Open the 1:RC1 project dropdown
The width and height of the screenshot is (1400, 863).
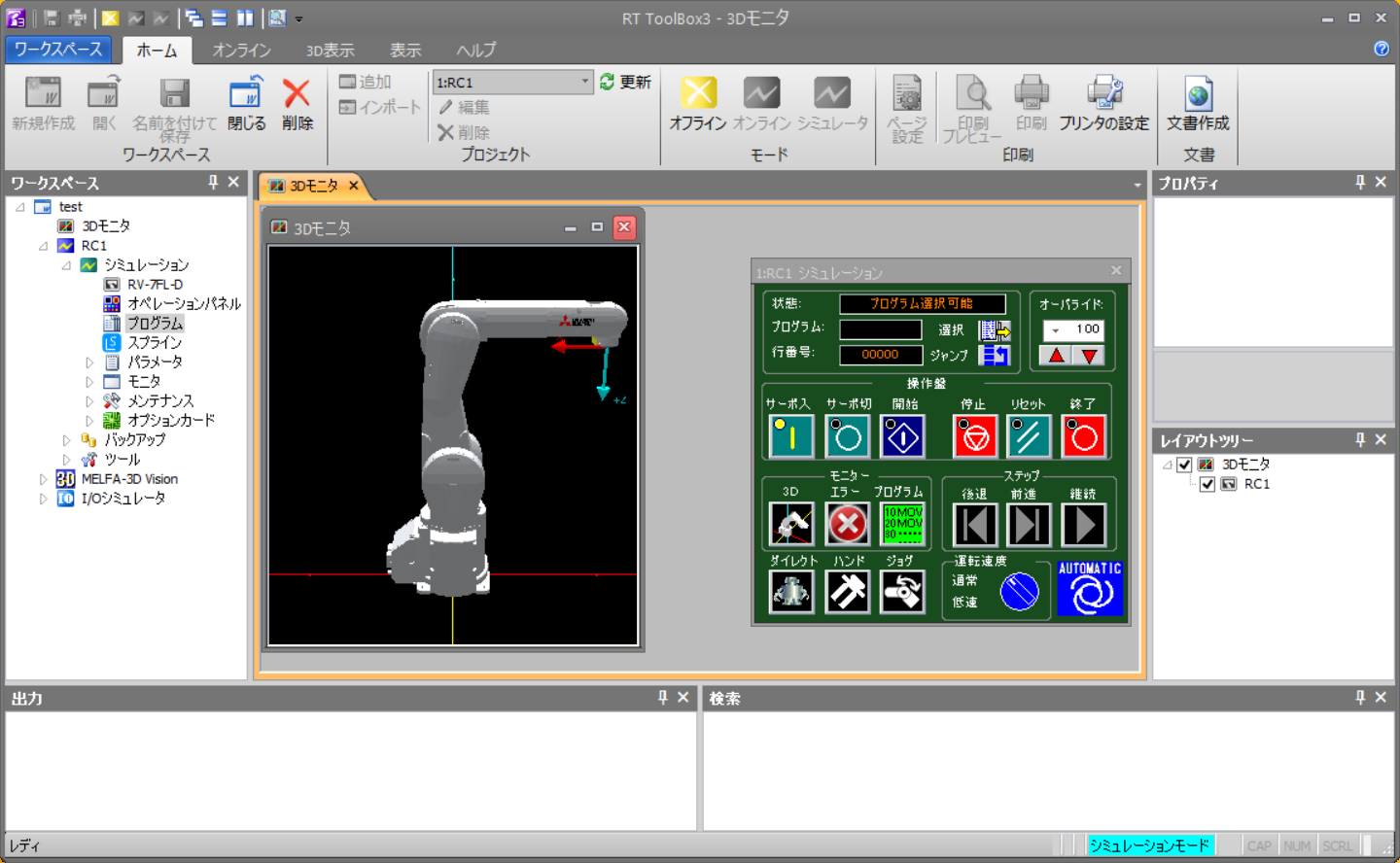point(585,83)
